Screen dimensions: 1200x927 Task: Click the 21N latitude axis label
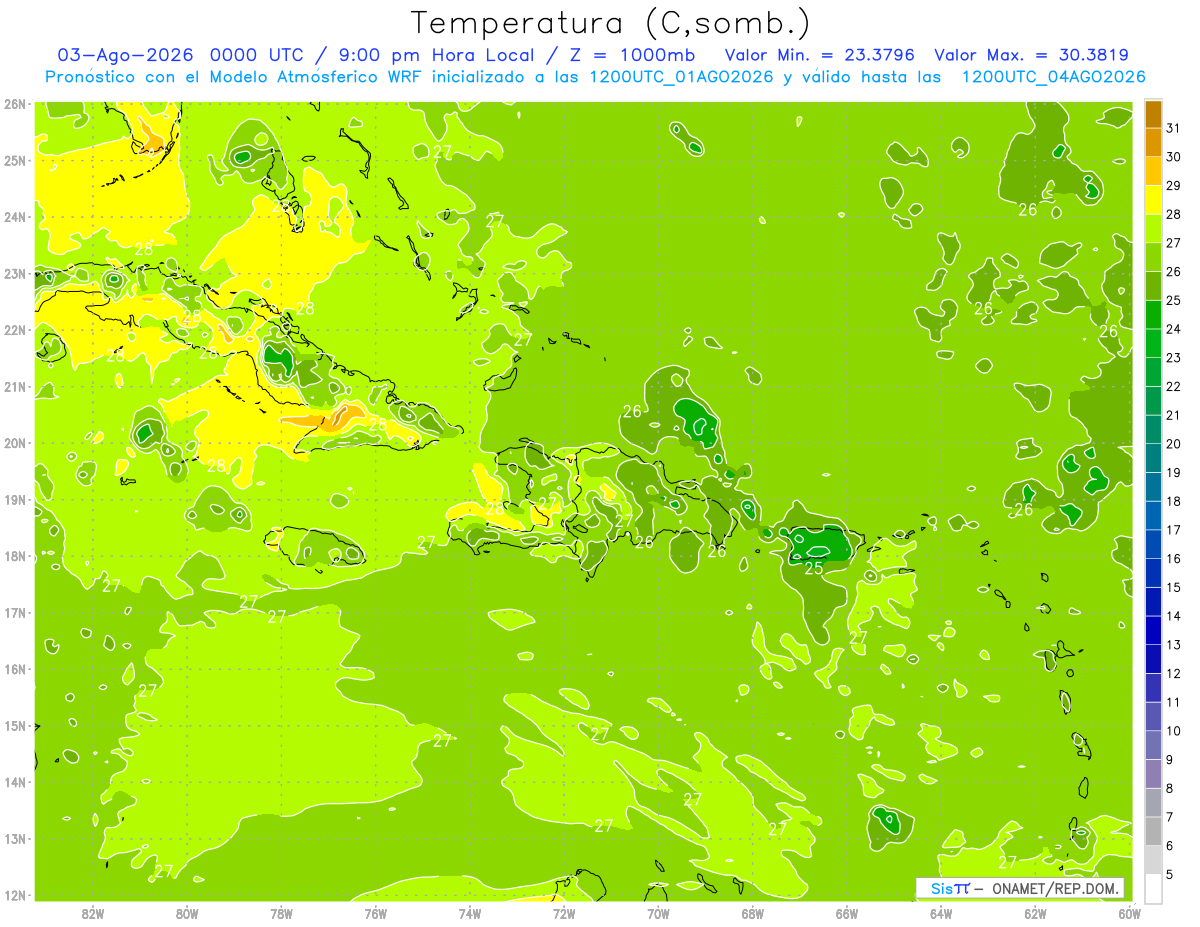(14, 387)
